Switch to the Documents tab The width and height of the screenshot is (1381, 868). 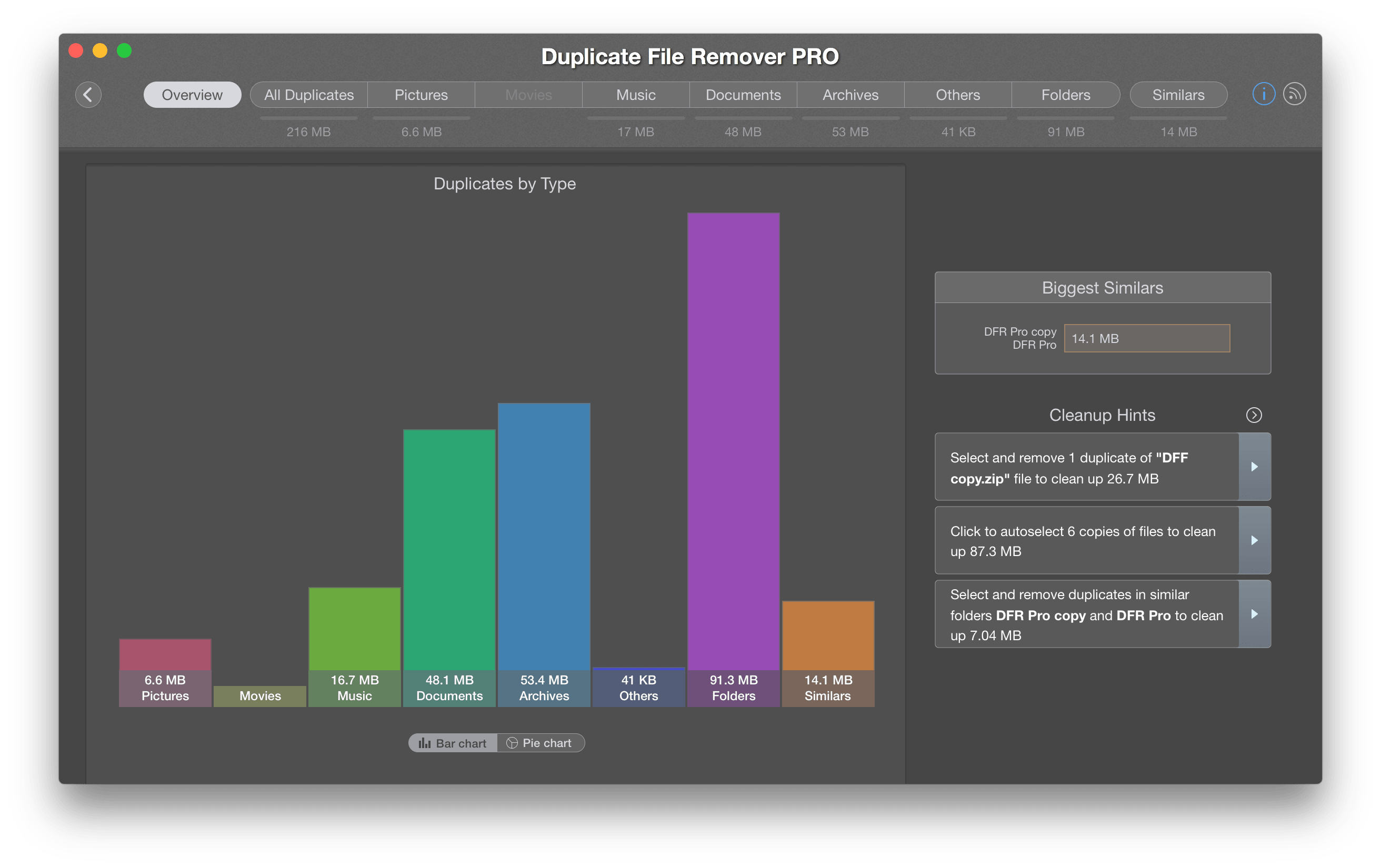coord(743,94)
